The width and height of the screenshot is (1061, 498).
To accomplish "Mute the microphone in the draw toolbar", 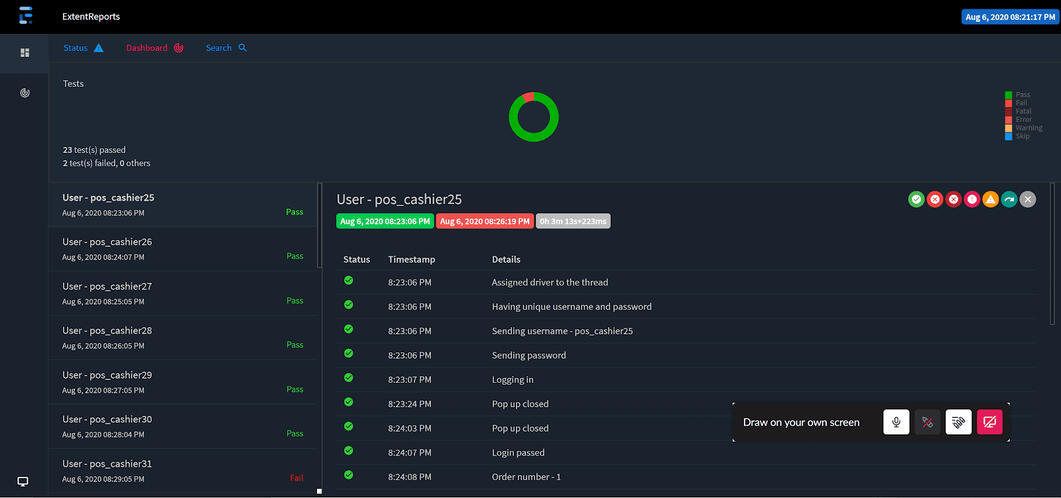I will click(x=896, y=422).
